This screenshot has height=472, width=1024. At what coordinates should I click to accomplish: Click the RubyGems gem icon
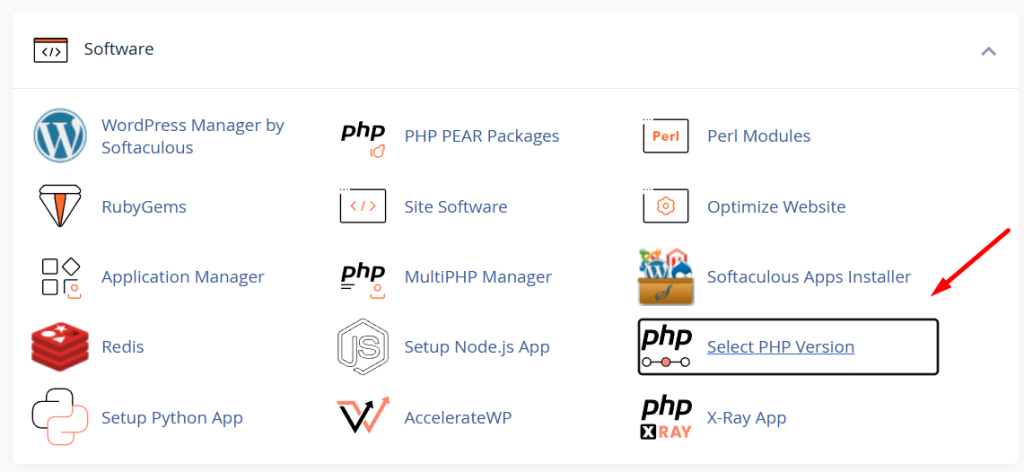59,206
